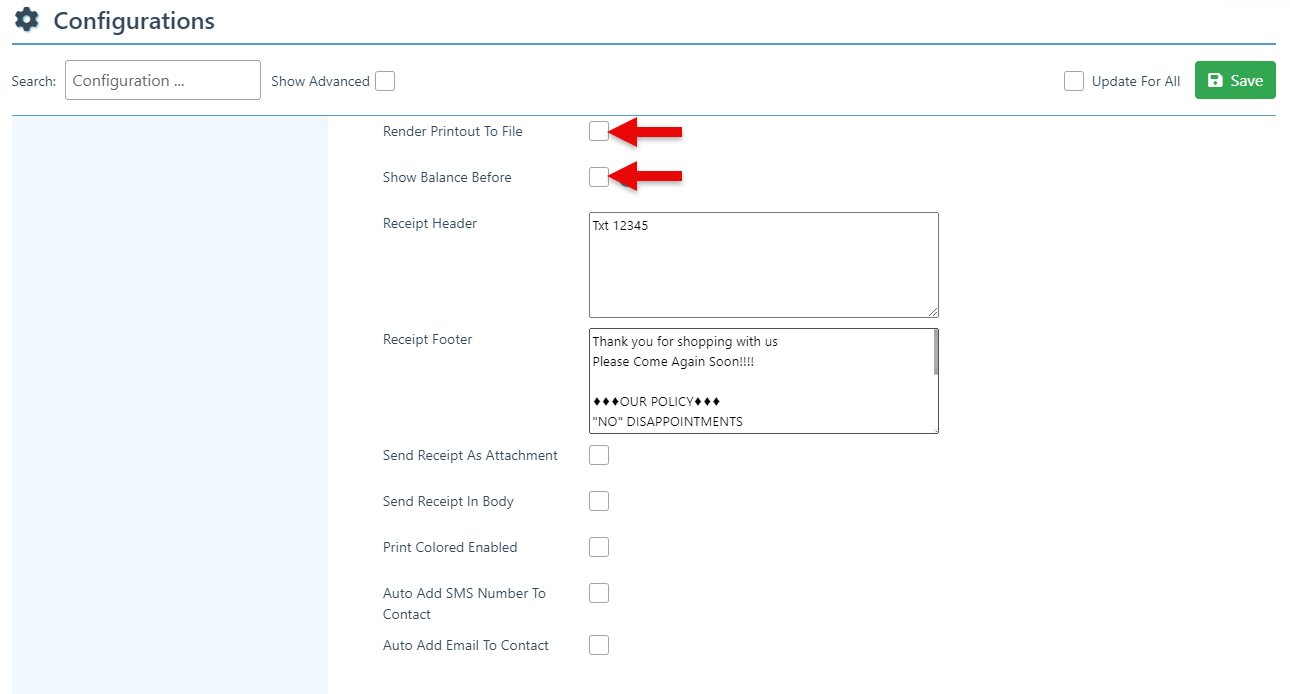Screen dimensions: 1290x694
Task: Toggle the Show Balance Before checkbox
Action: pos(598,177)
